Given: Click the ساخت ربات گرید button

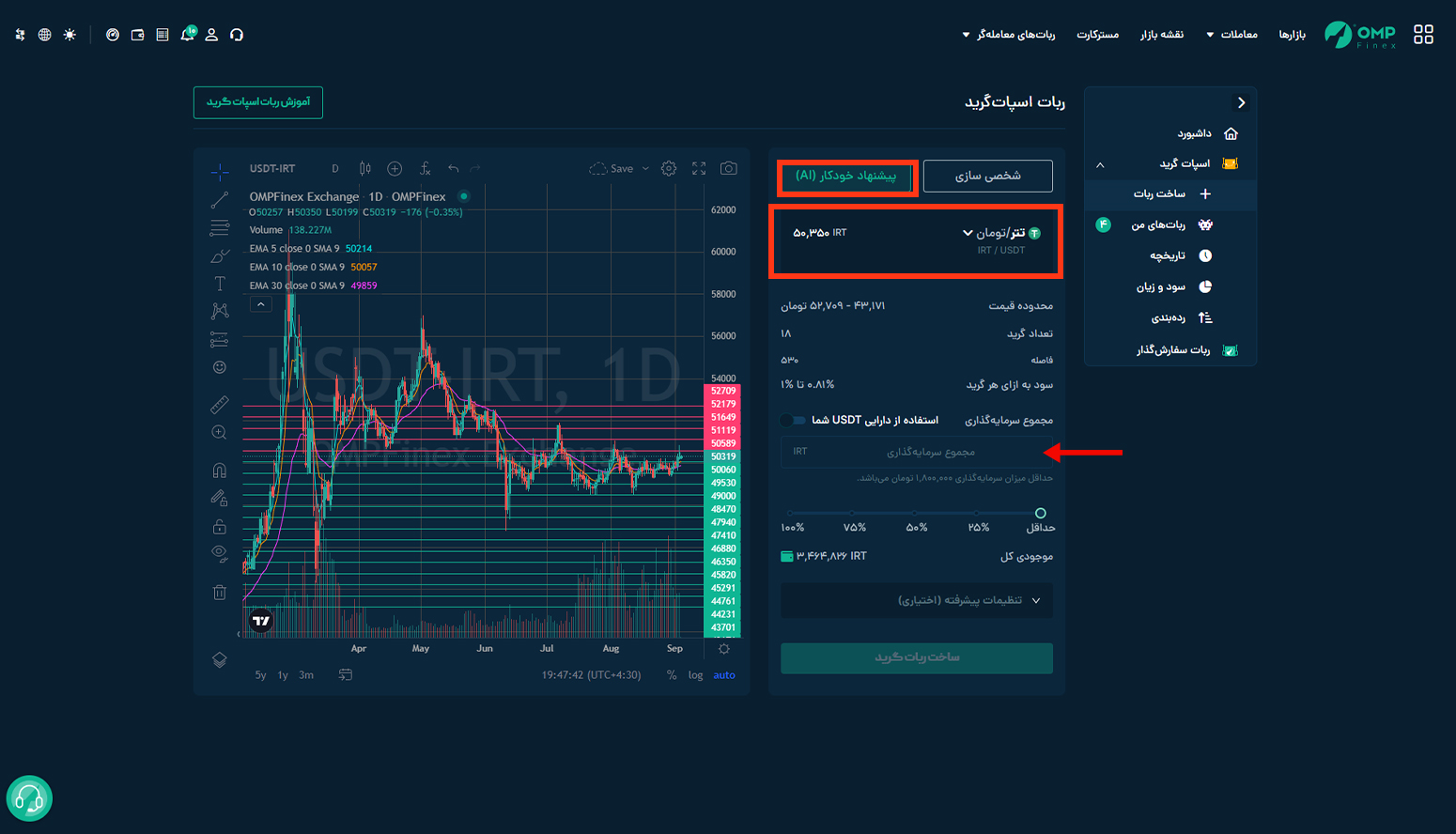Looking at the screenshot, I should pyautogui.click(x=917, y=657).
